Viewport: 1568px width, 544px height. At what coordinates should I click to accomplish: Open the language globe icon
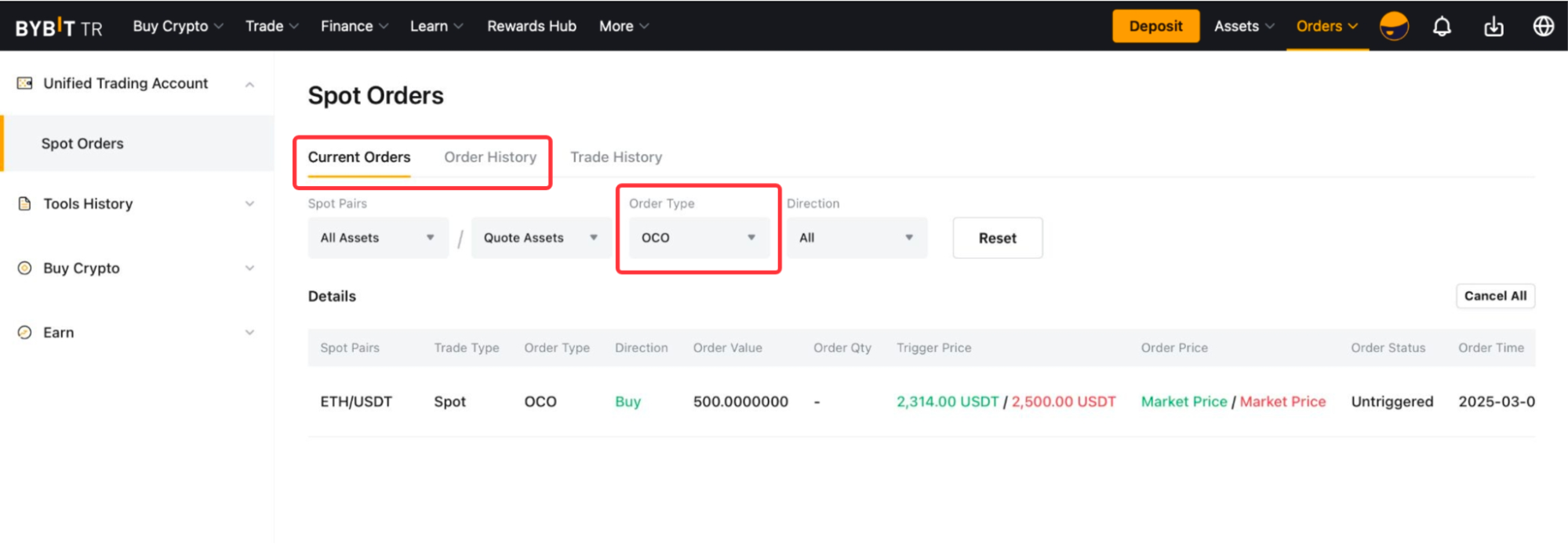[x=1543, y=27]
